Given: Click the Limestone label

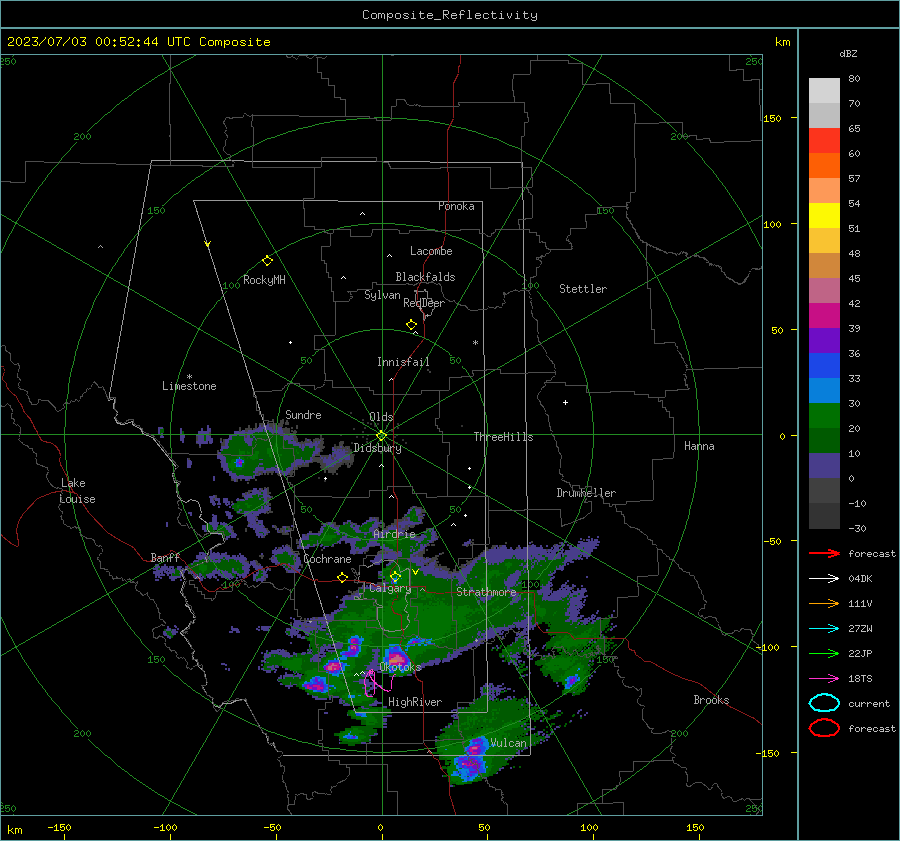Looking at the screenshot, I should [x=189, y=386].
